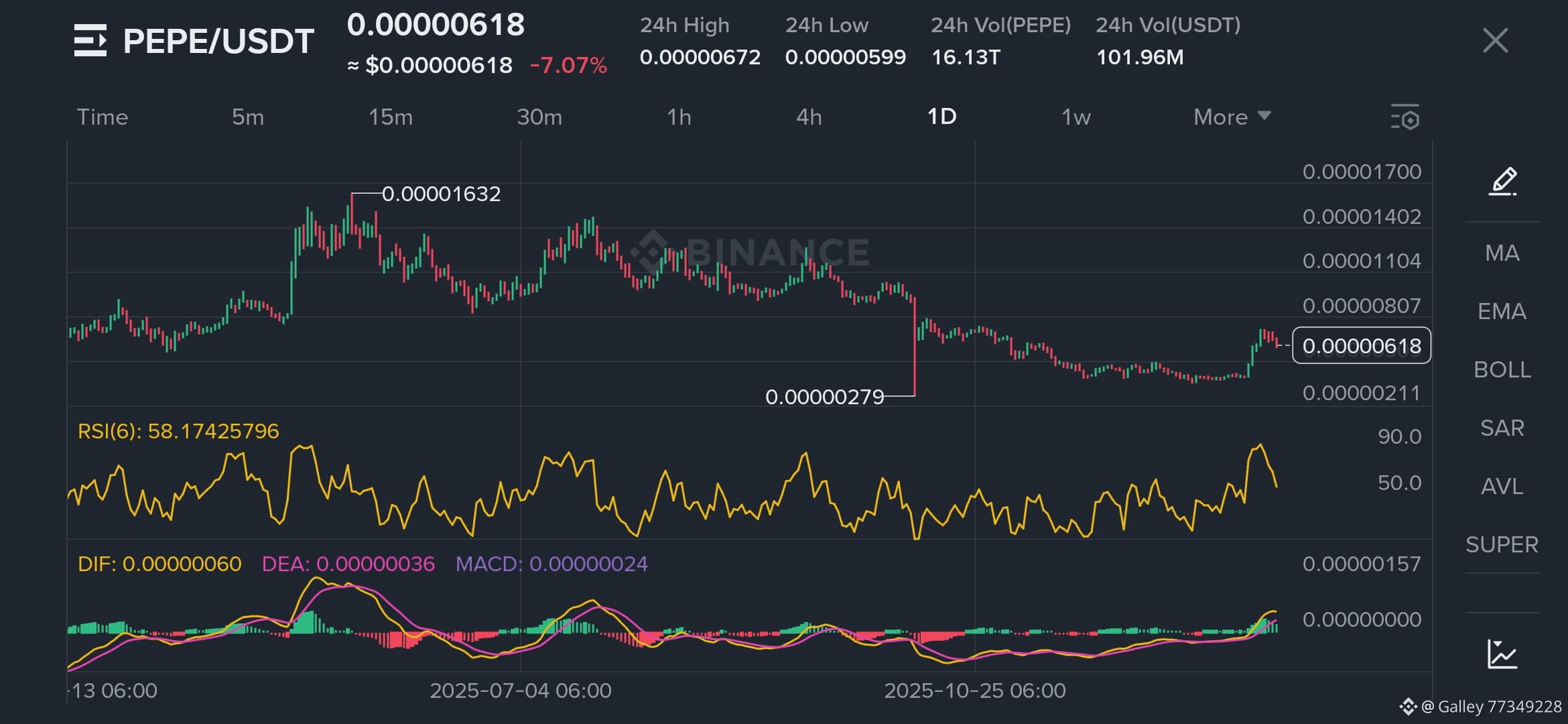Click the RSI 90.0 axis label
The height and width of the screenshot is (724, 1568).
[x=1400, y=436]
